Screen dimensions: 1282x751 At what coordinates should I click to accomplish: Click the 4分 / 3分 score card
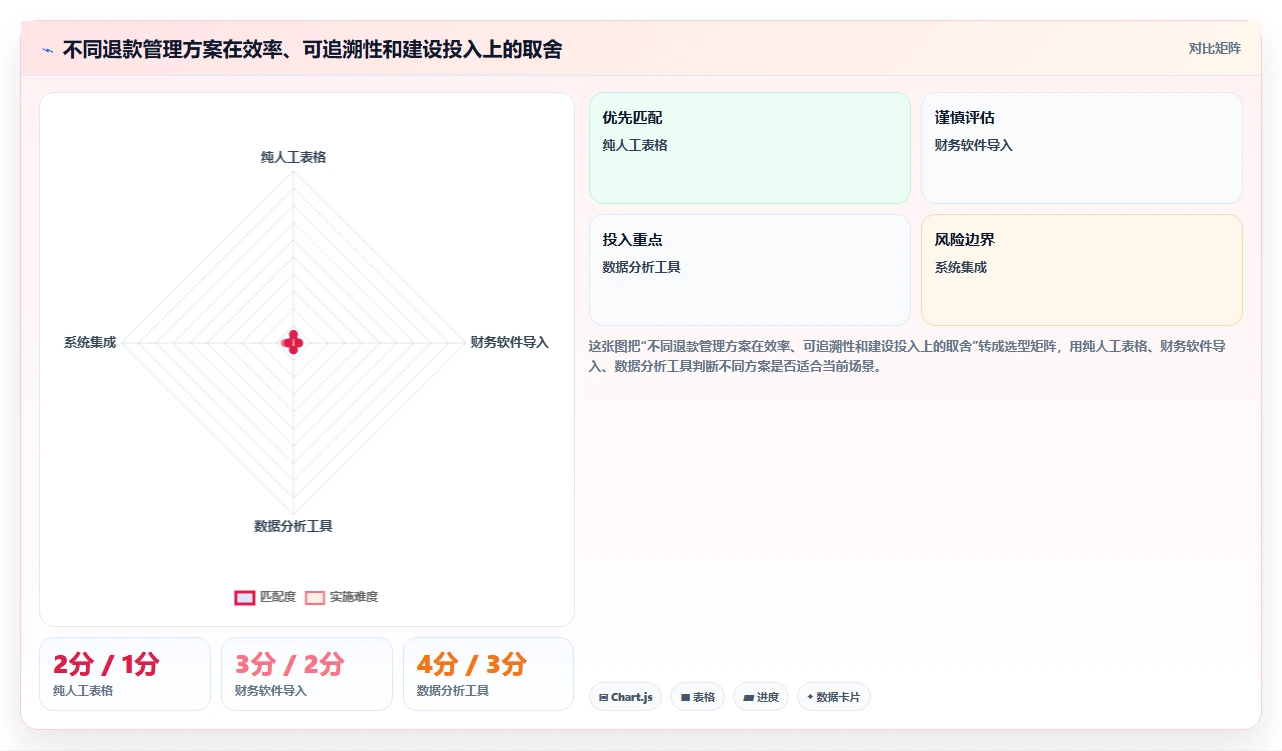point(488,674)
